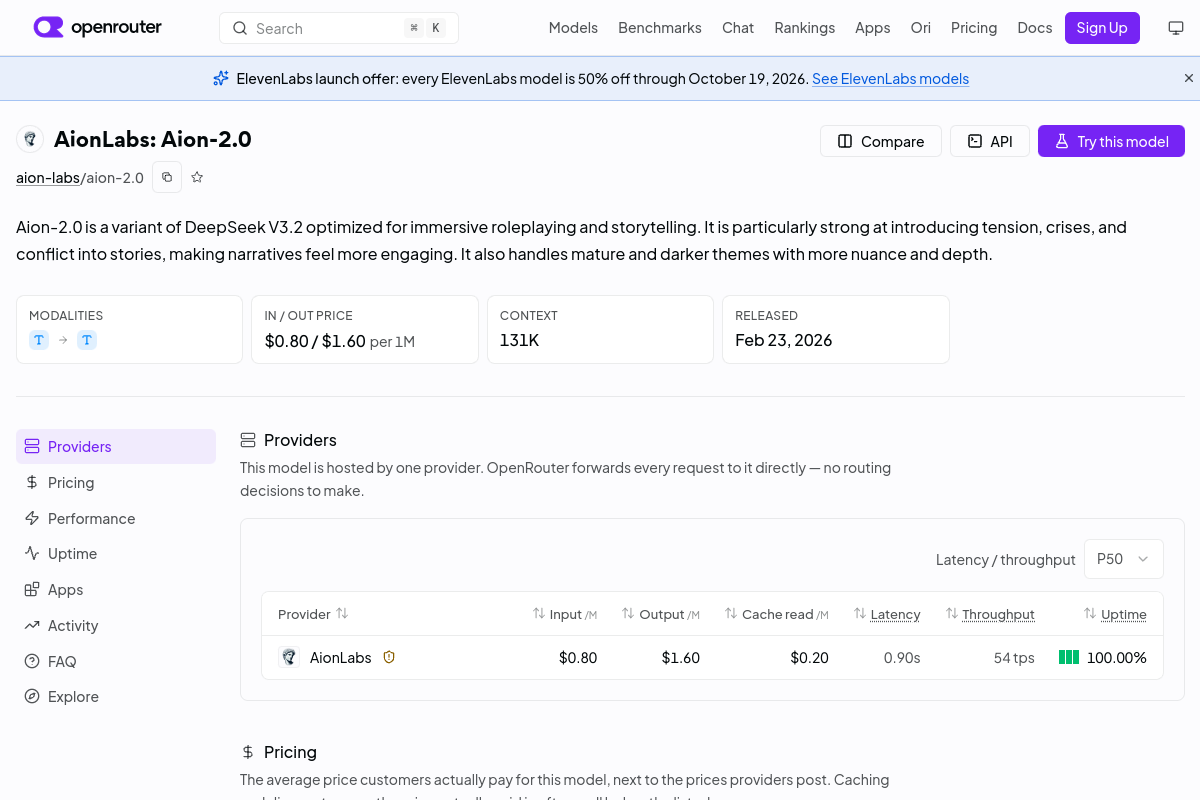Select Uptime in the sidebar
This screenshot has height=800, width=1200.
116,553
